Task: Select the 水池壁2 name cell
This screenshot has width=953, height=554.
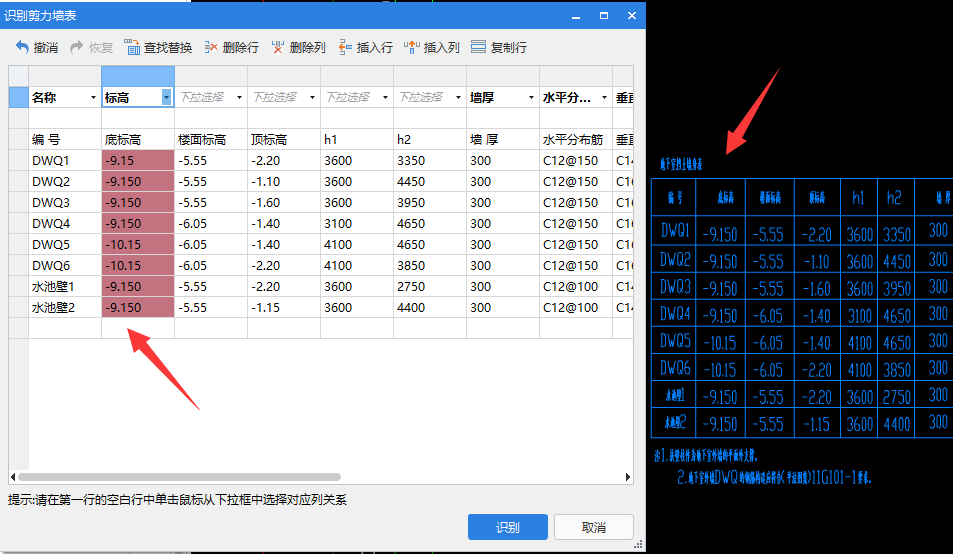Action: tap(65, 307)
